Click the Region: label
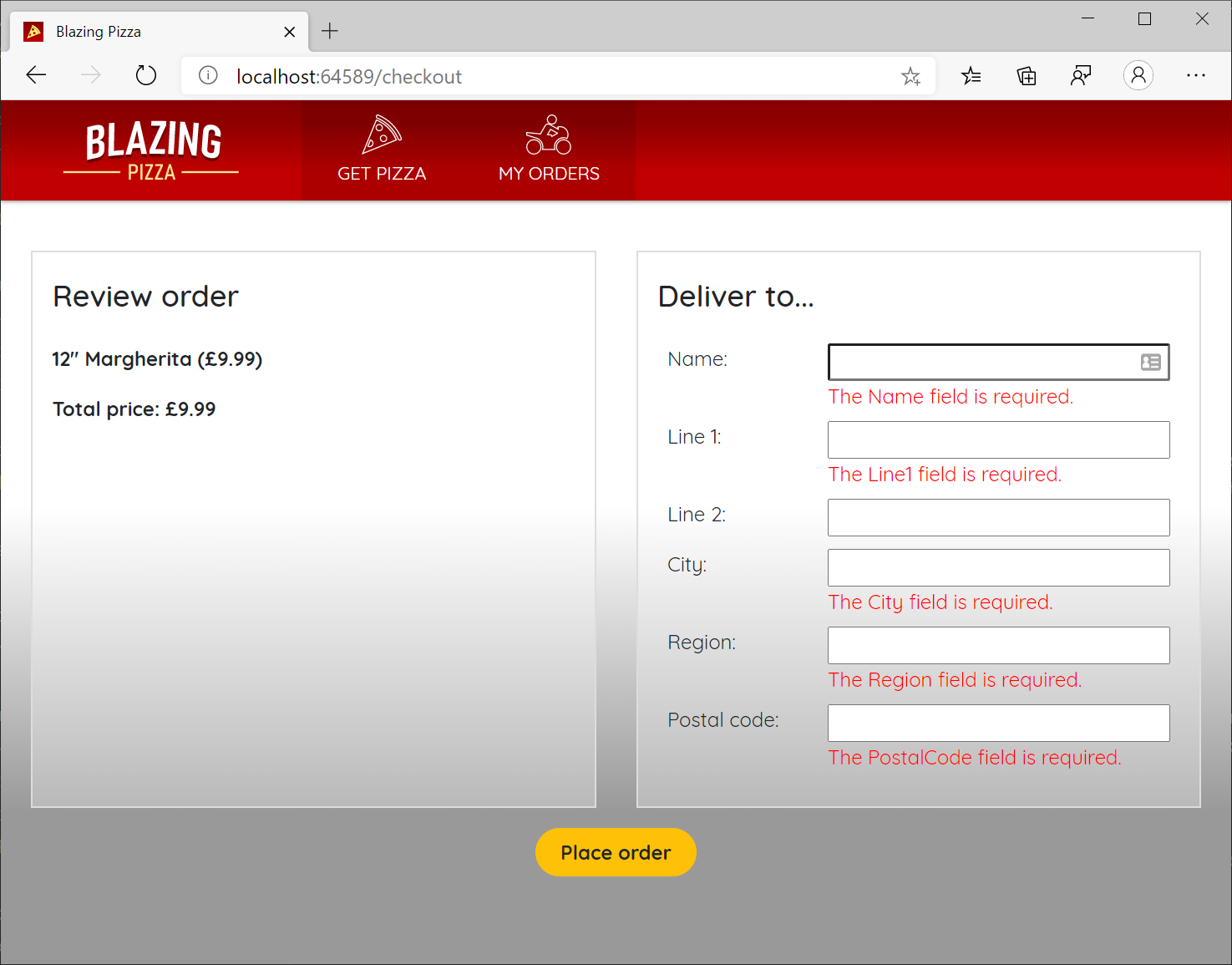Image resolution: width=1232 pixels, height=965 pixels. tap(702, 642)
